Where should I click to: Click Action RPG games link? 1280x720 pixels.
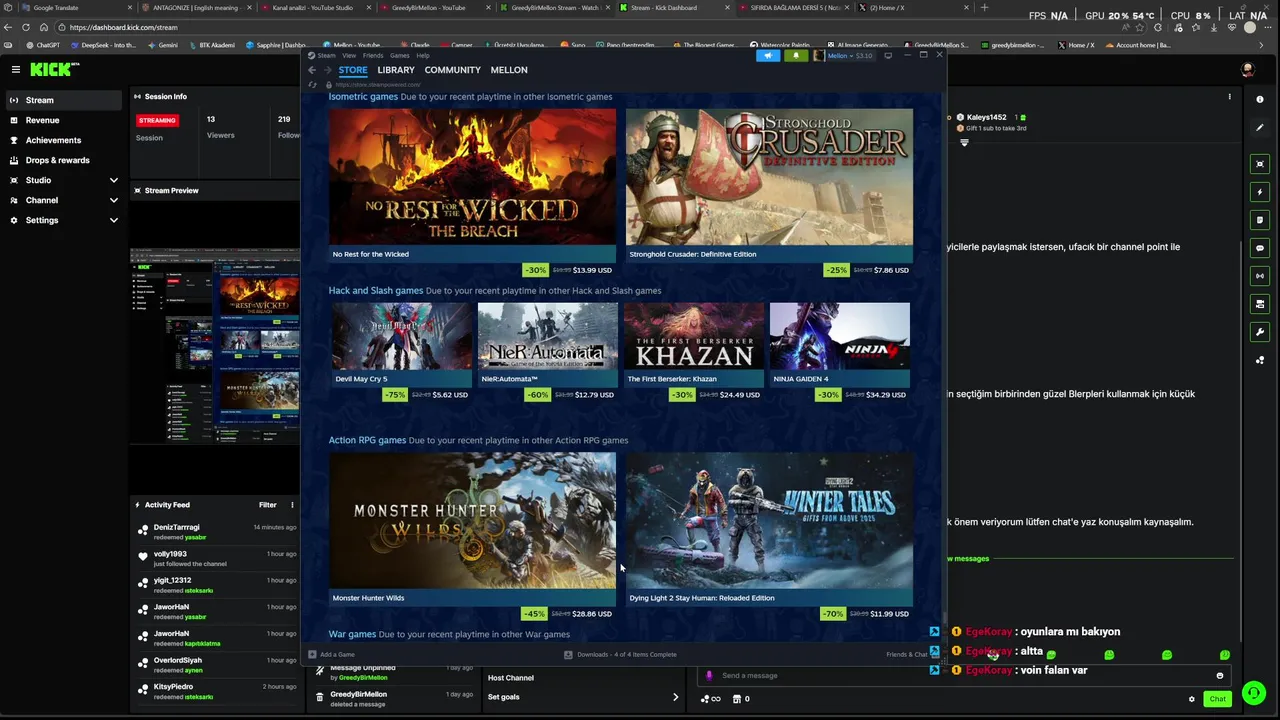[x=367, y=440]
